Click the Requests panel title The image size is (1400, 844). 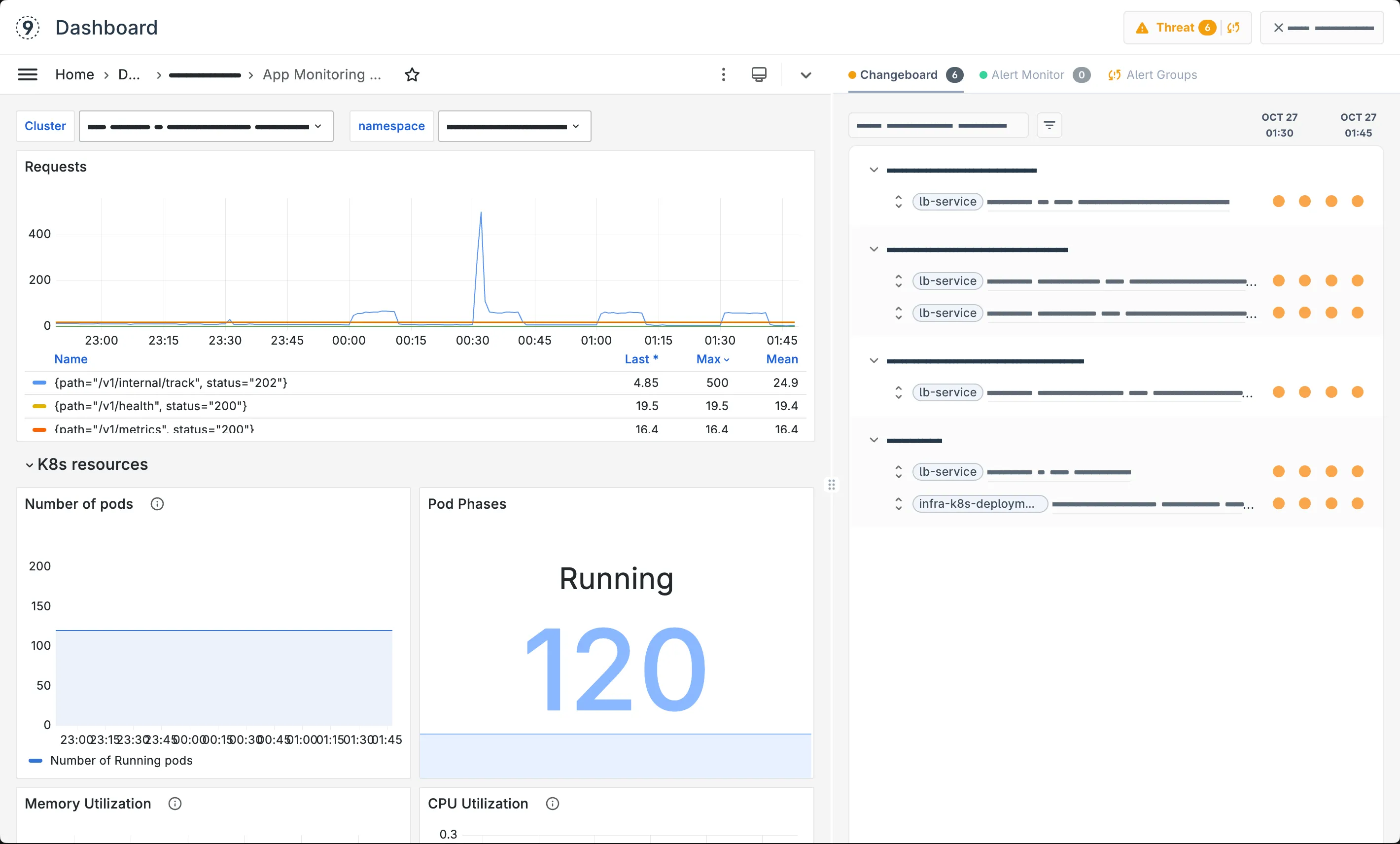click(x=56, y=167)
